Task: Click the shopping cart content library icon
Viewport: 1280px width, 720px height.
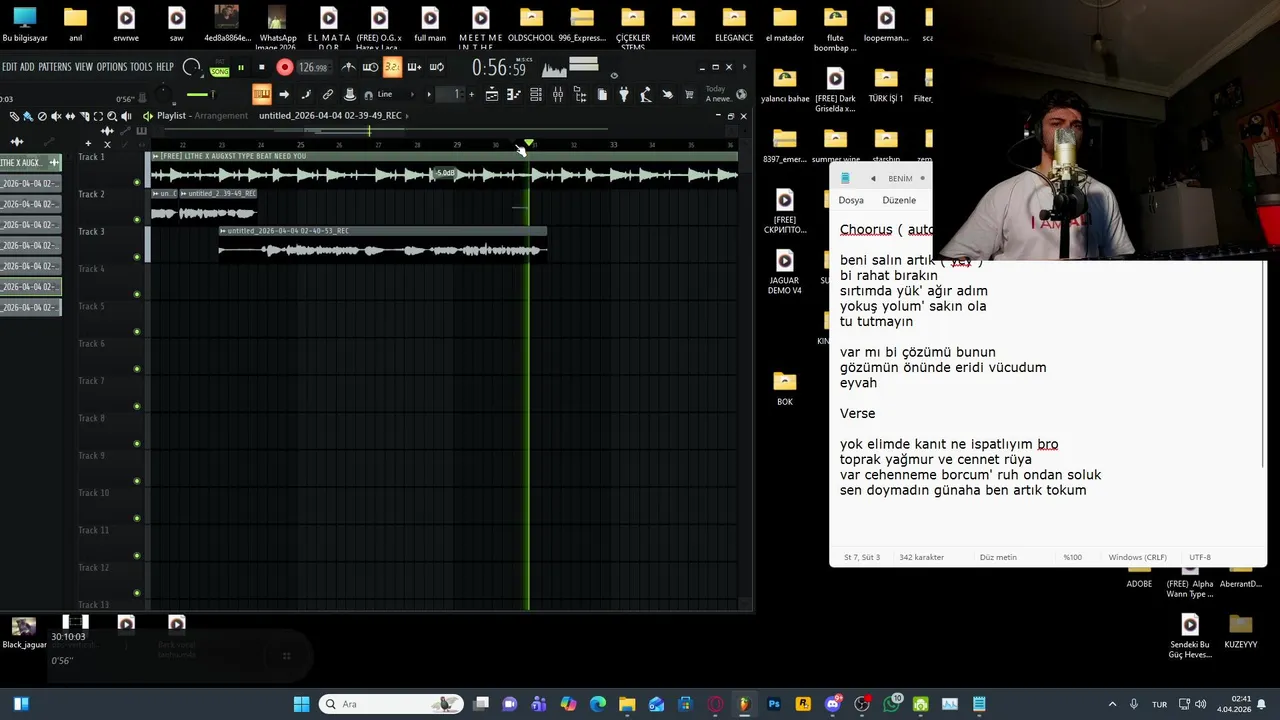Action: 689,95
